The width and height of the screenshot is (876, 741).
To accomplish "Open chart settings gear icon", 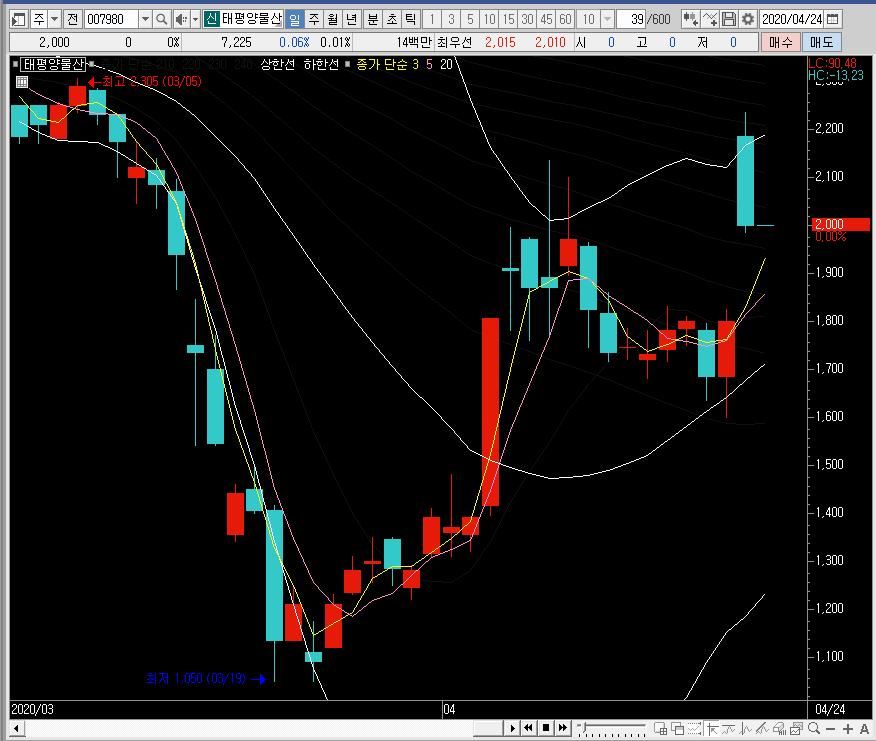I will click(x=748, y=20).
